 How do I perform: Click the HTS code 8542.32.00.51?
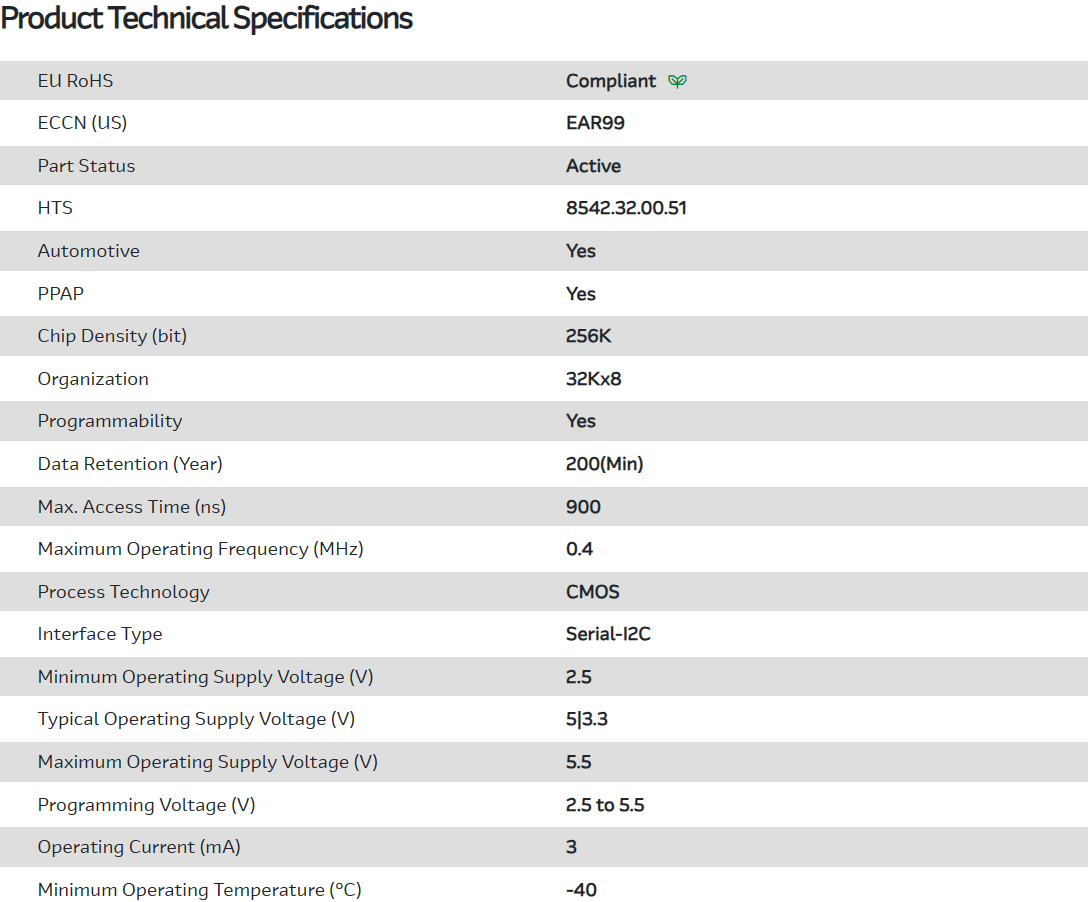(x=626, y=208)
